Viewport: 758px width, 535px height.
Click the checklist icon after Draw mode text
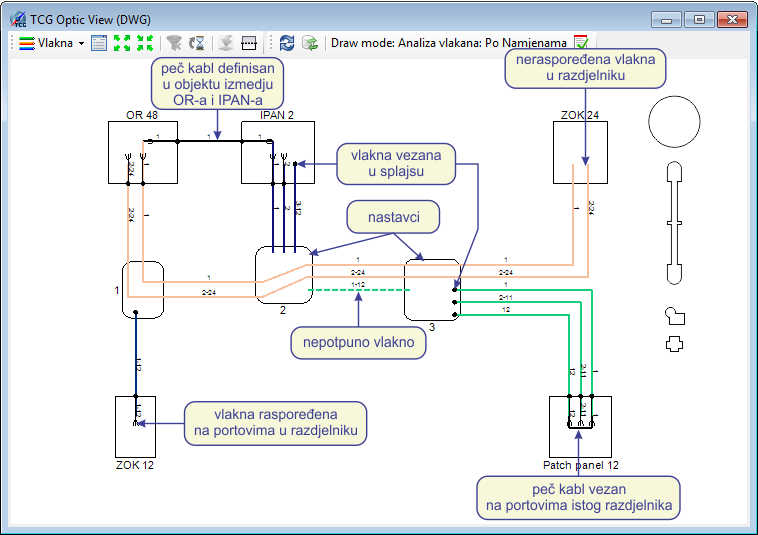click(581, 43)
